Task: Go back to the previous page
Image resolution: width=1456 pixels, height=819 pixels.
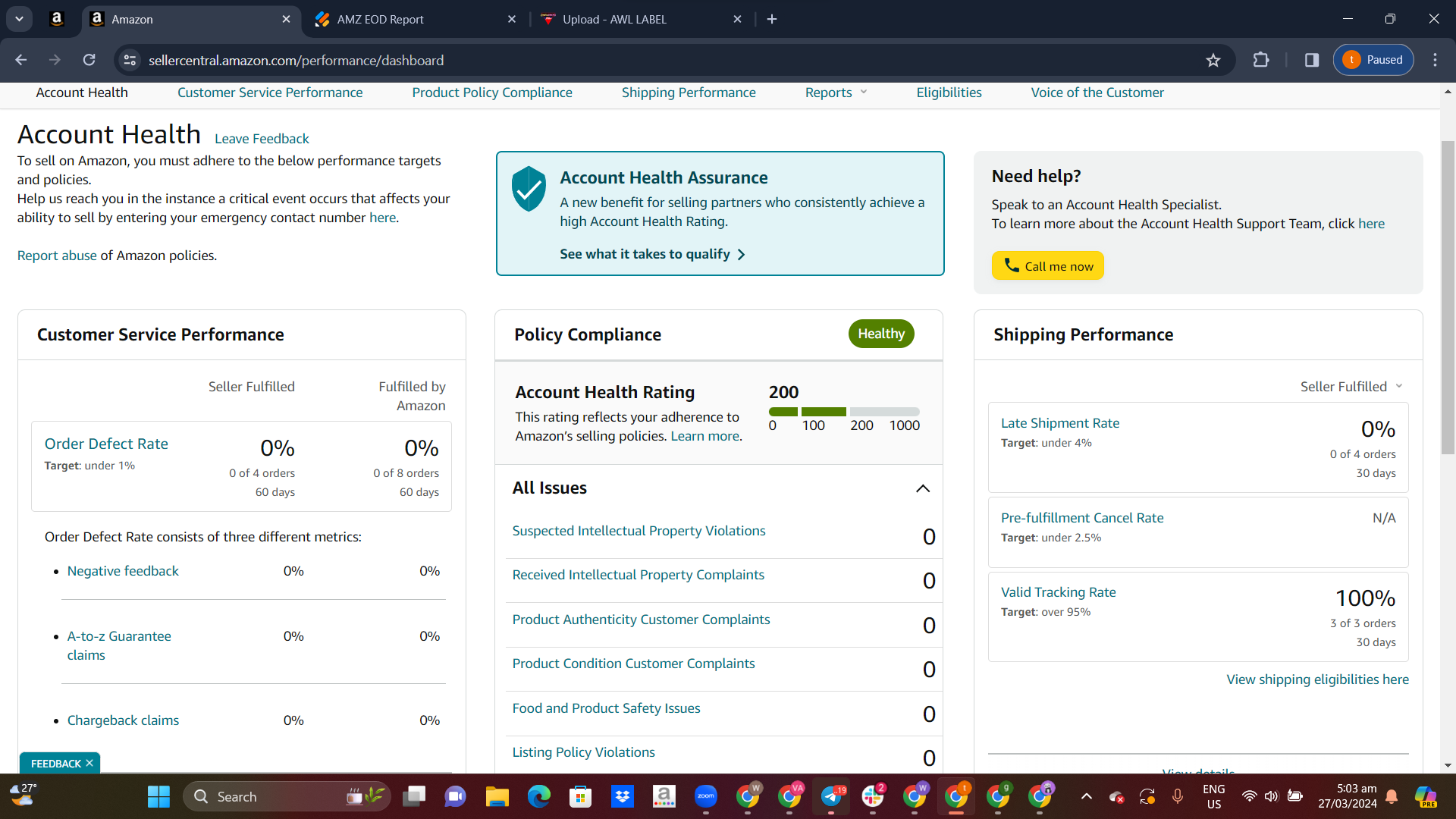Action: tap(21, 60)
